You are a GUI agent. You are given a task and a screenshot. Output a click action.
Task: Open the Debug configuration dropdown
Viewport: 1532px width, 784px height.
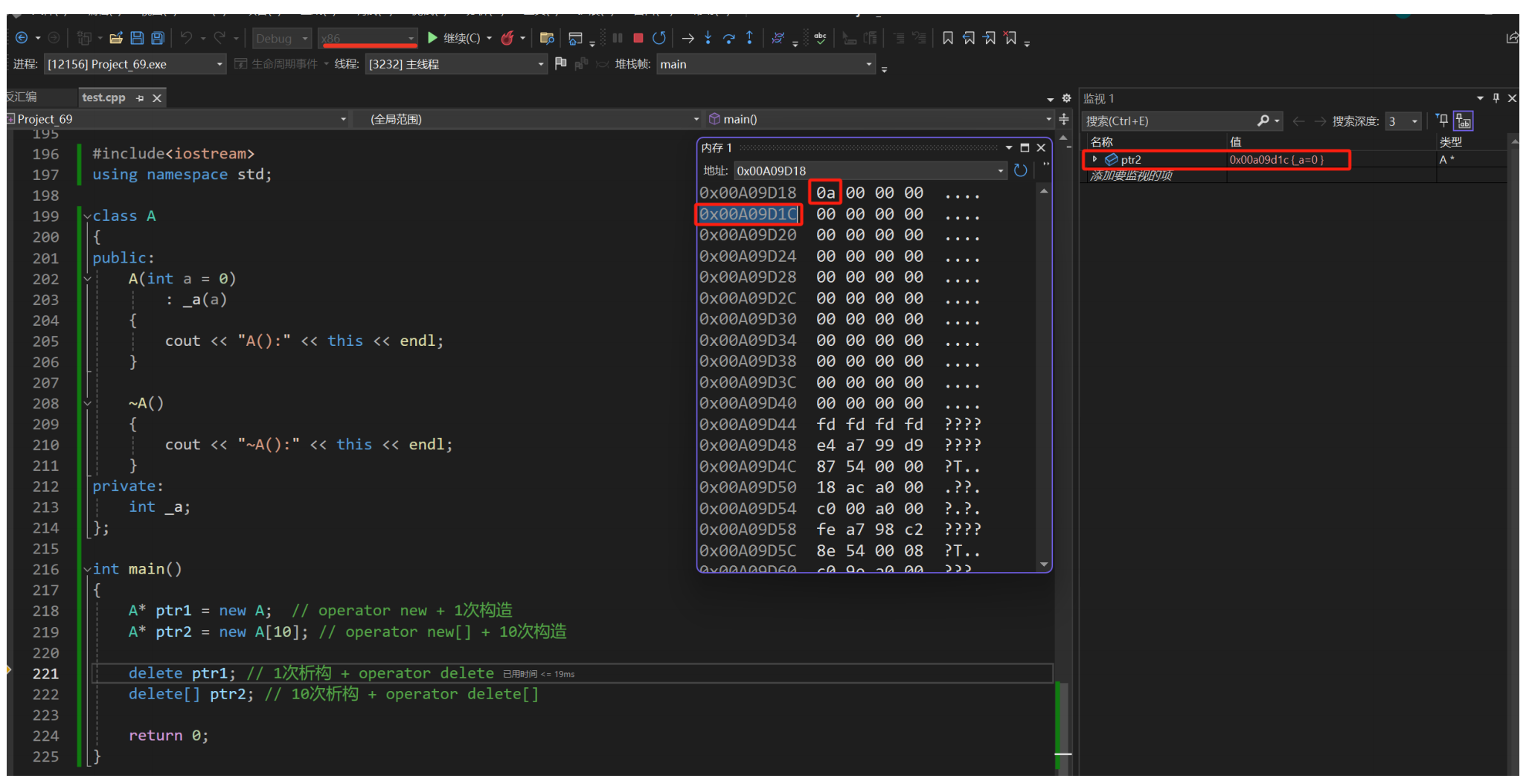coord(282,38)
